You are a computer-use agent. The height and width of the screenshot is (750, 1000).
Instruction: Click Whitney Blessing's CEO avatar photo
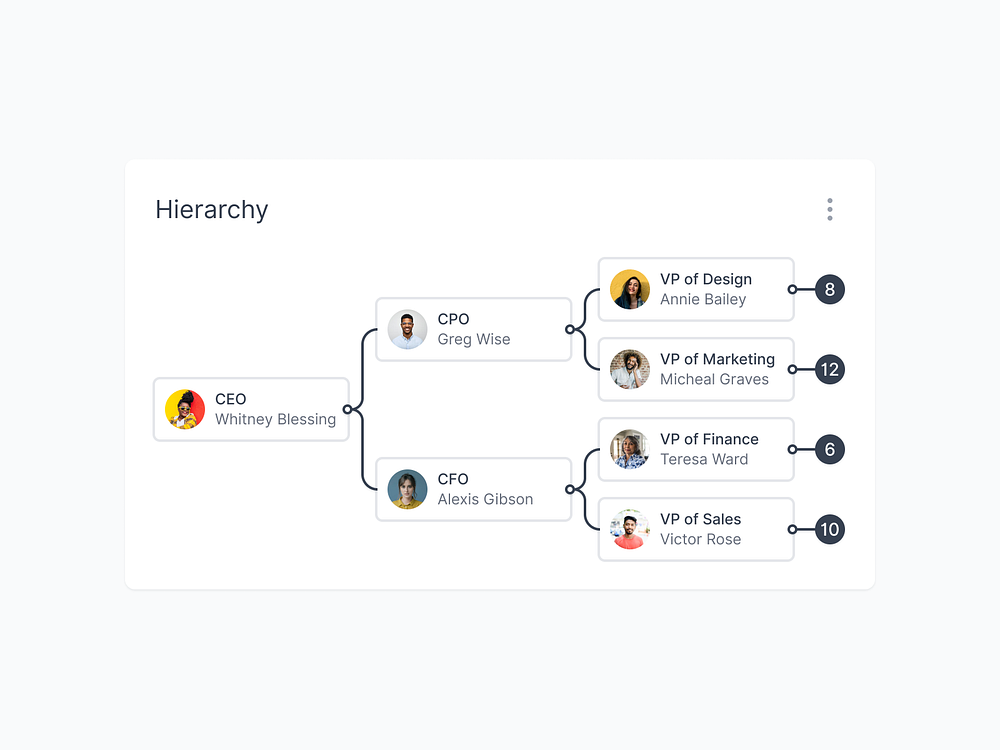click(185, 409)
